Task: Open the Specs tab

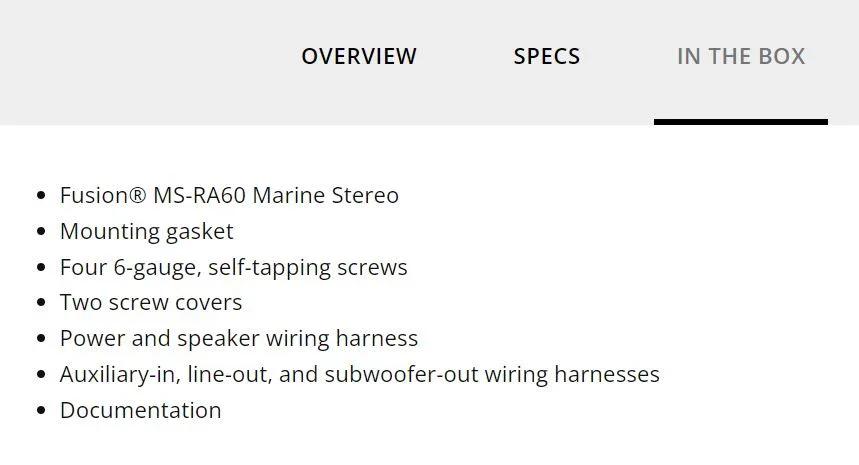Action: [x=546, y=56]
